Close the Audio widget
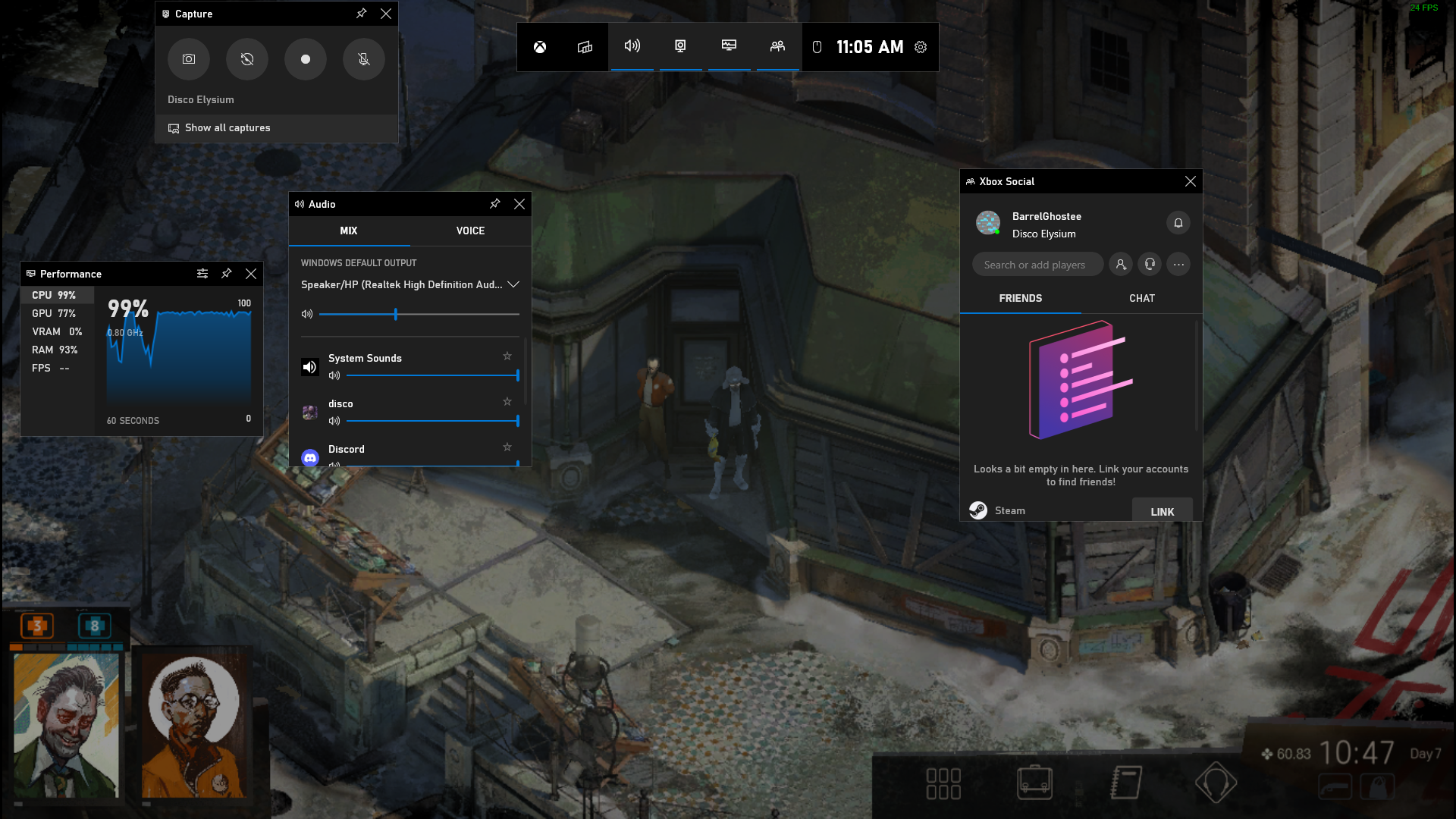This screenshot has width=1456, height=819. pyautogui.click(x=519, y=204)
